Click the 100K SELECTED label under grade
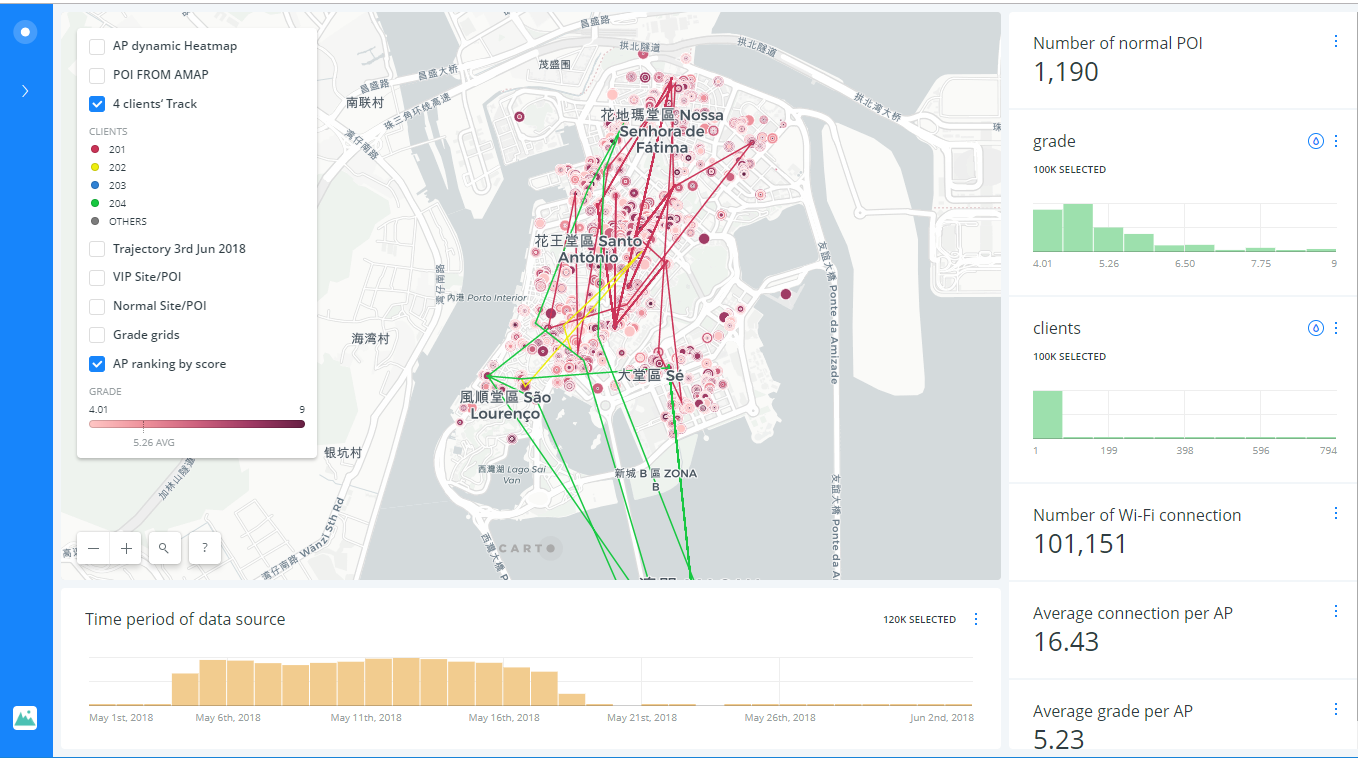The image size is (1358, 758). click(1069, 170)
